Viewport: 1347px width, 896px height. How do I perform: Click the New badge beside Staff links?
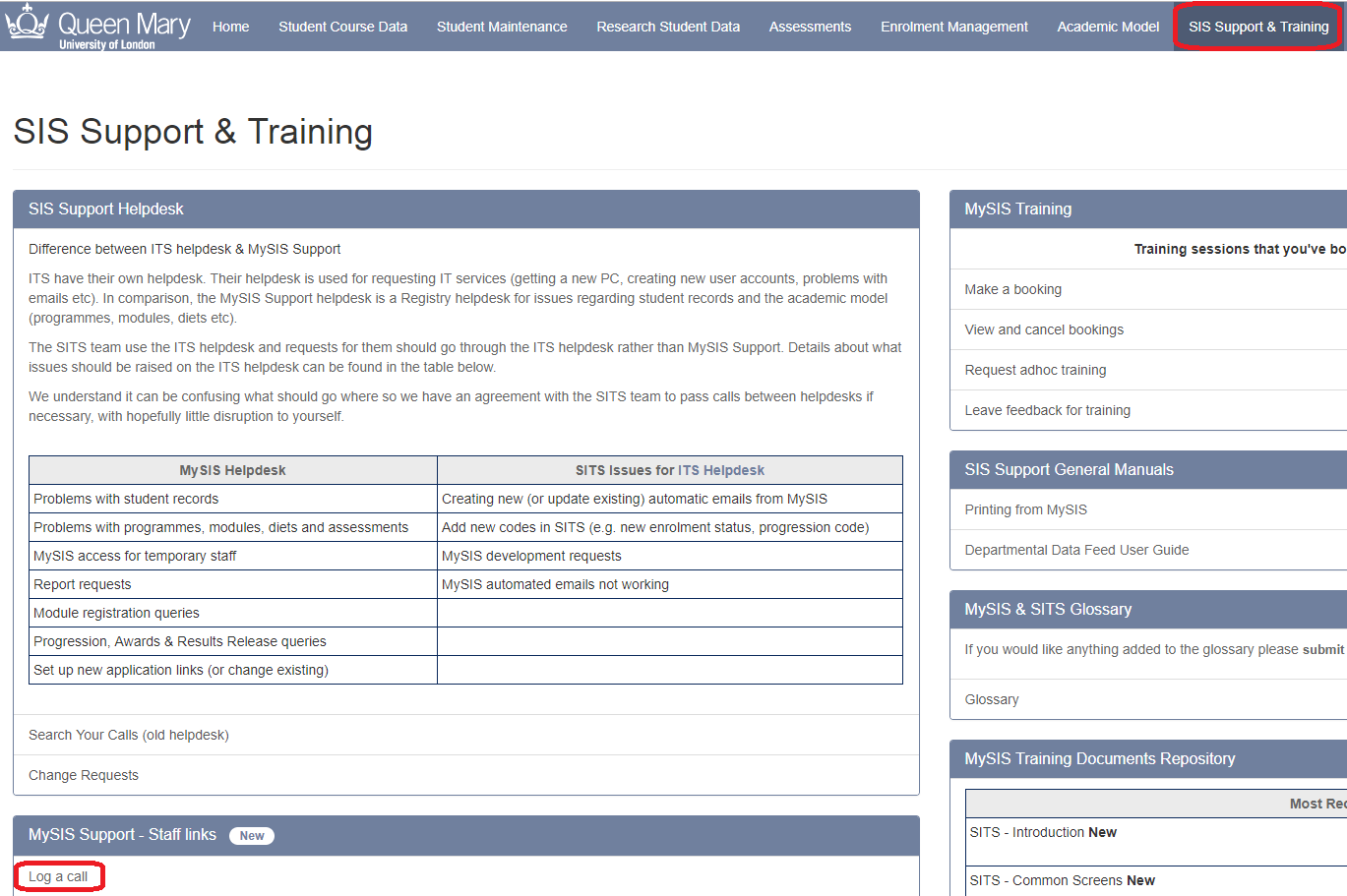tap(252, 836)
